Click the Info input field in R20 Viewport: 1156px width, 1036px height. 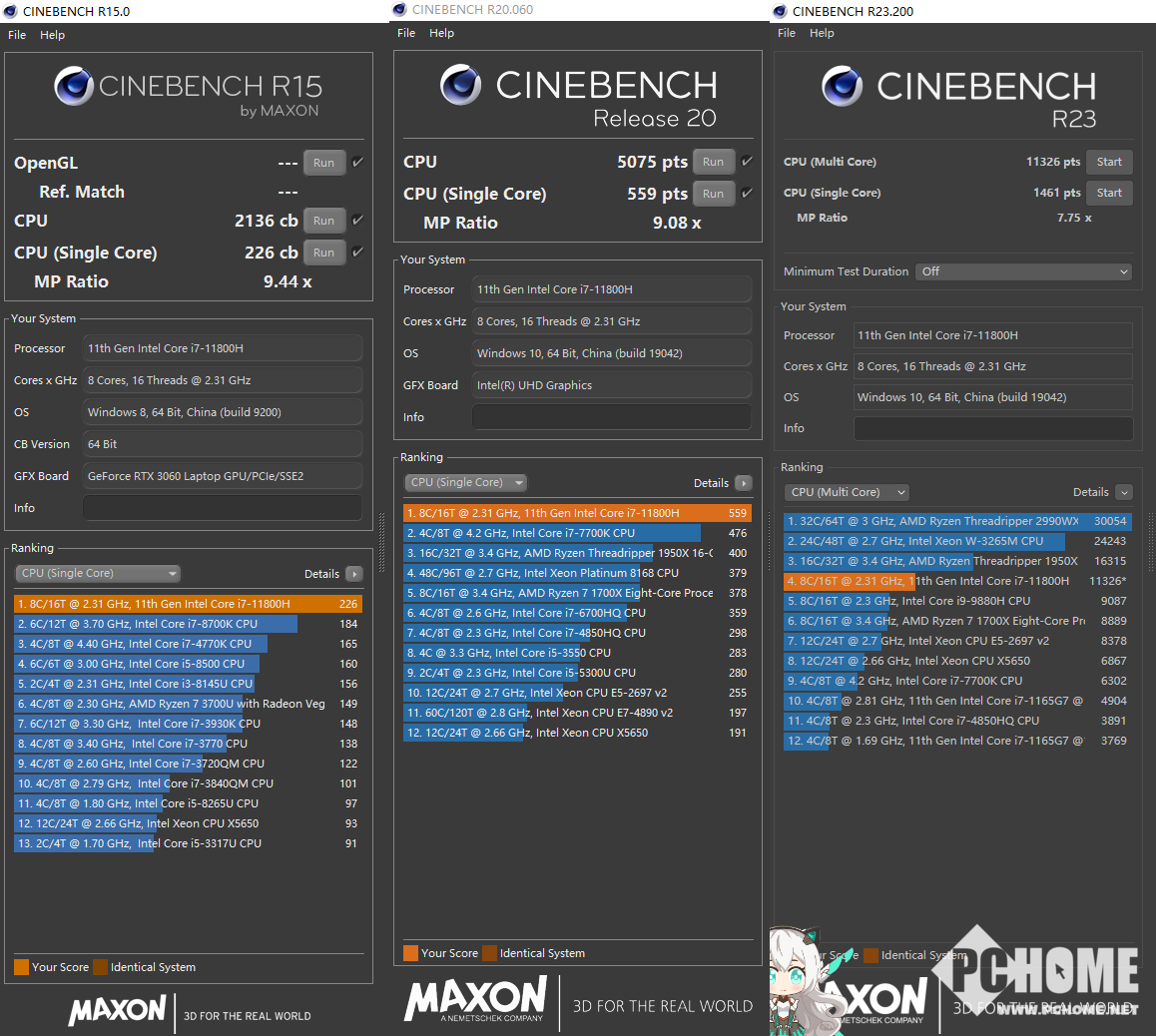(x=612, y=417)
